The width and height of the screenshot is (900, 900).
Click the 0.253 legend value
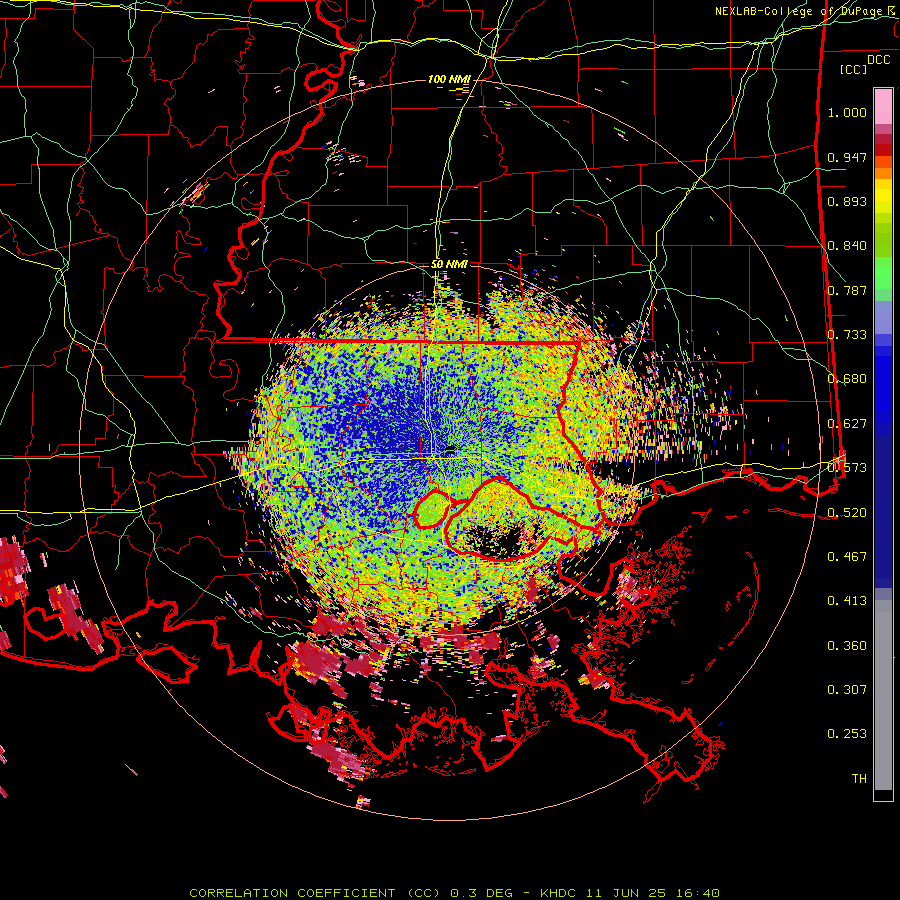point(847,734)
